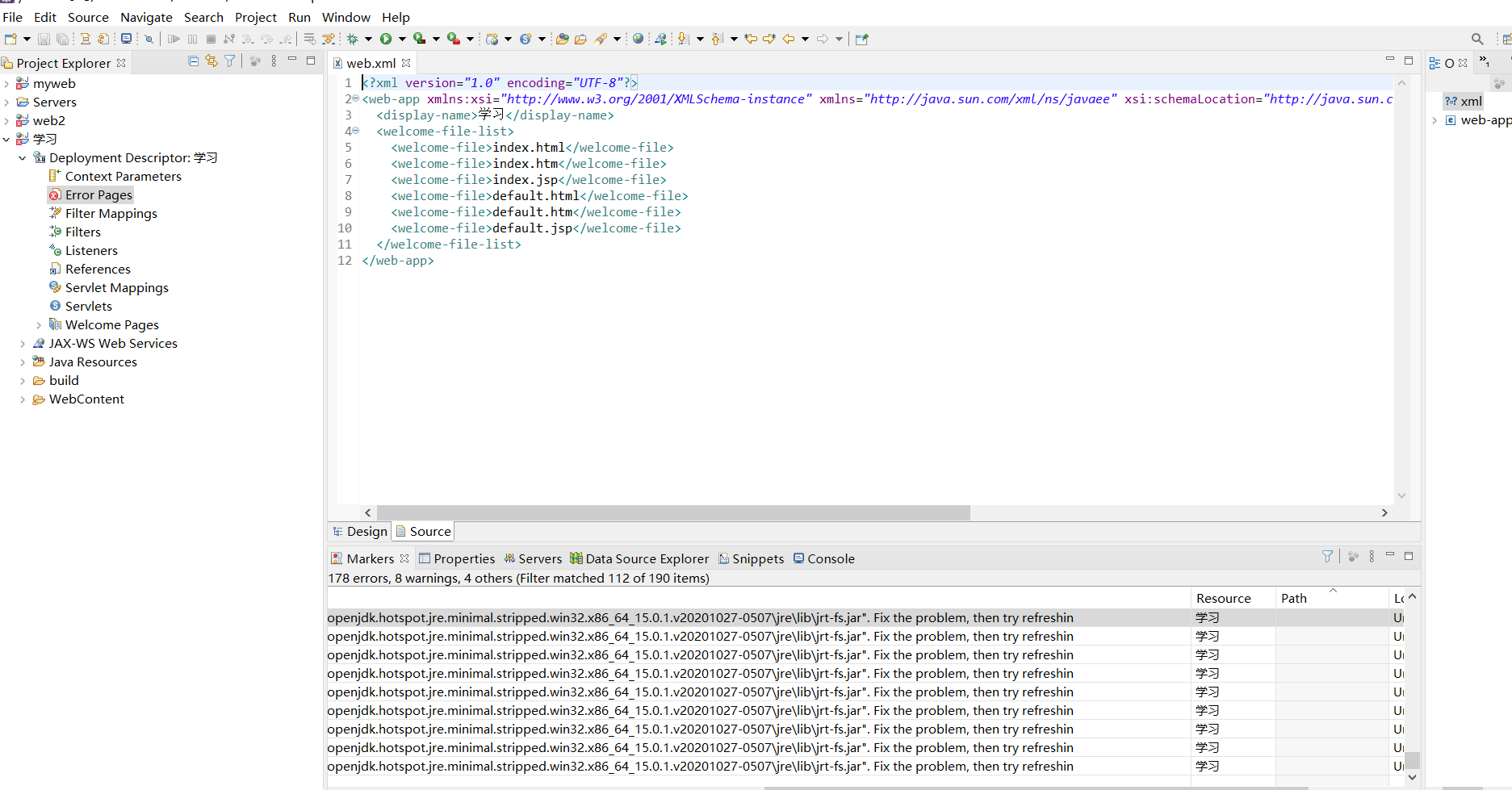Open the Source menu
Viewport: 1512px width, 790px height.
[88, 17]
